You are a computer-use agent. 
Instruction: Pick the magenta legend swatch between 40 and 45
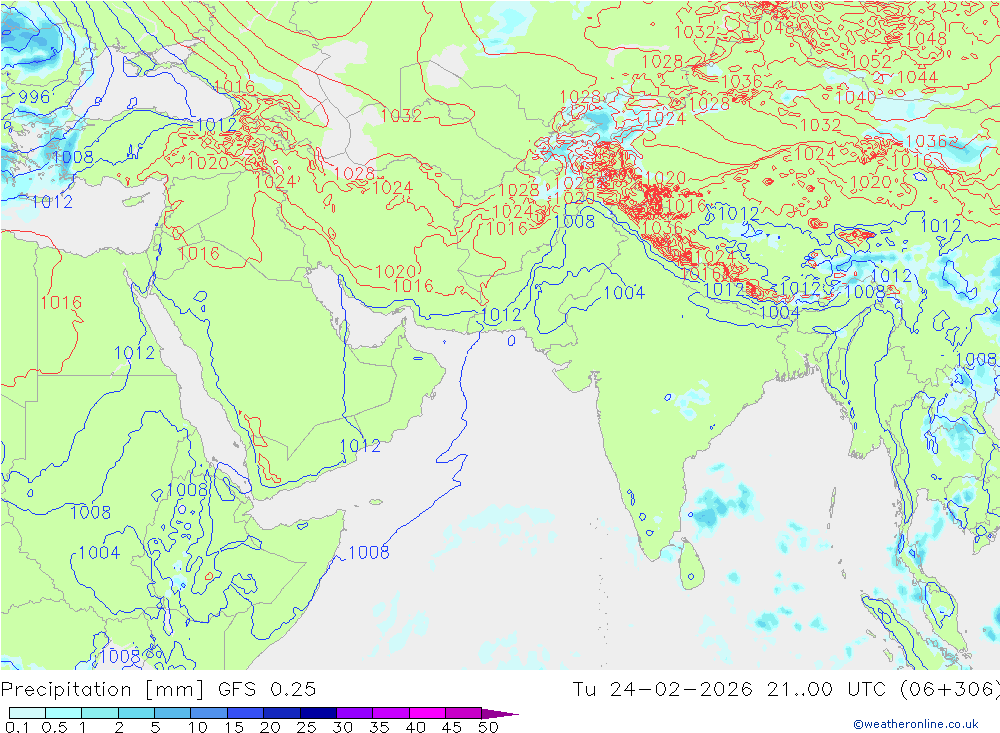click(x=427, y=713)
